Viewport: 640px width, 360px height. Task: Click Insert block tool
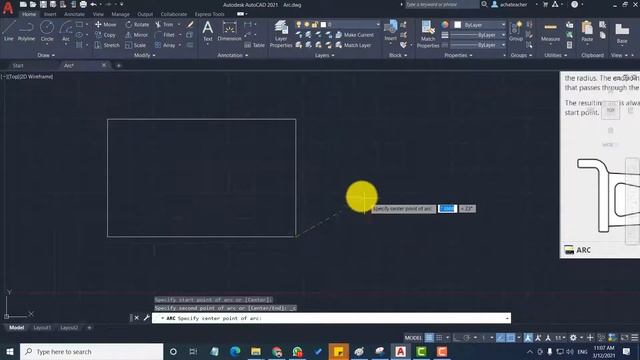[x=390, y=31]
